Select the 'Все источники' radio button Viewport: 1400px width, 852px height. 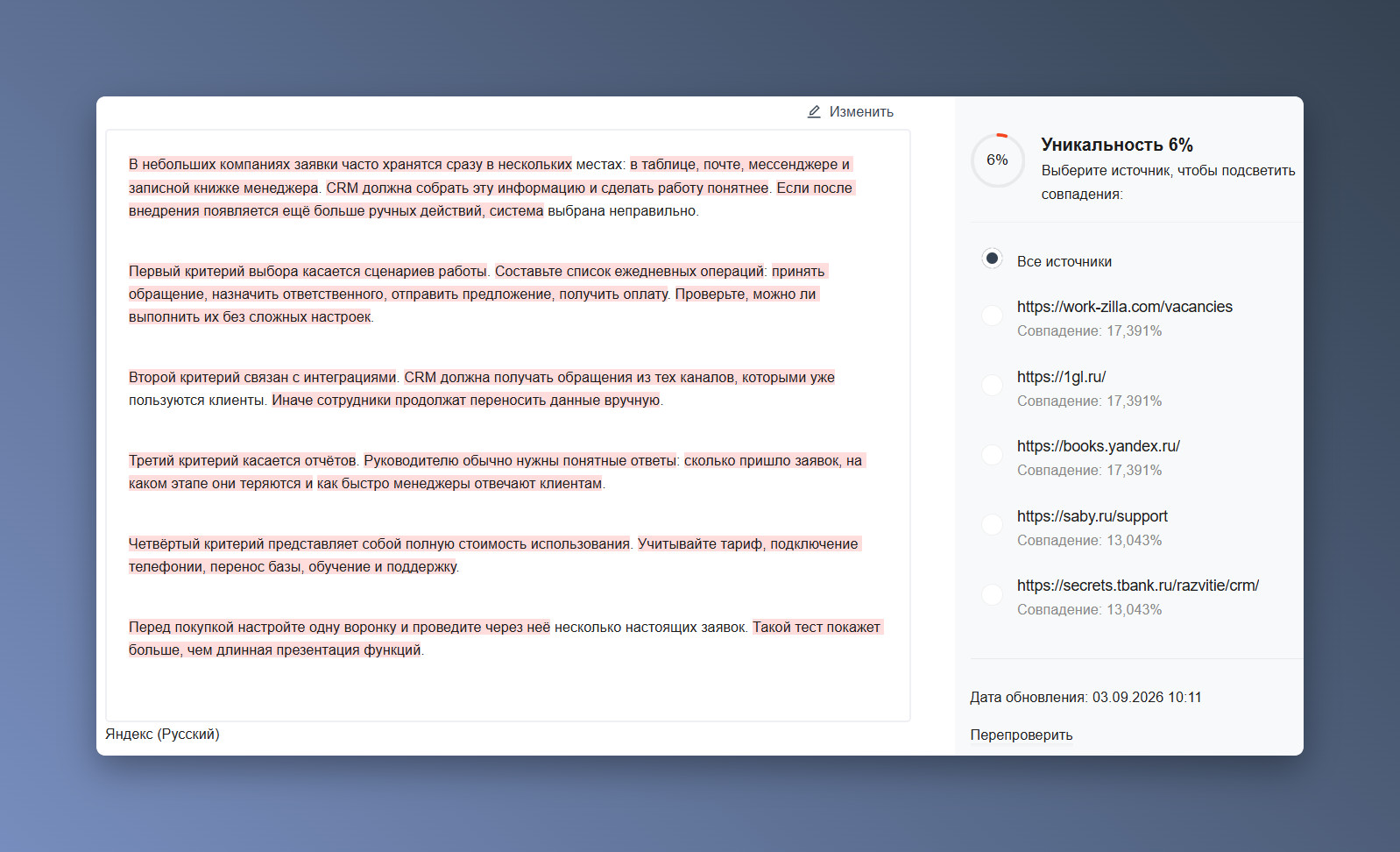(992, 259)
